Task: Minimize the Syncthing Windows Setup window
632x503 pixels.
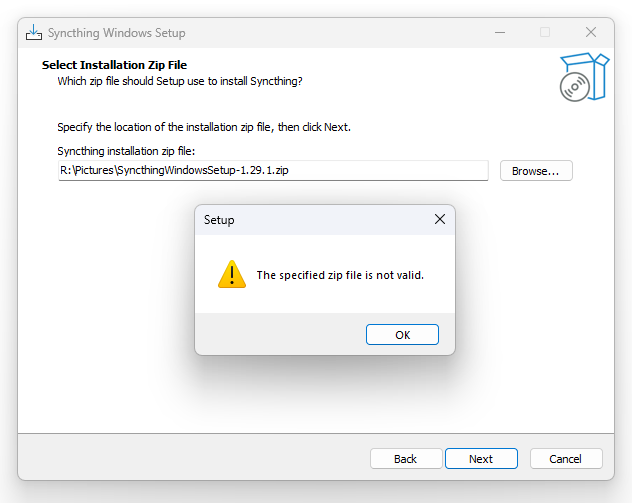Action: pyautogui.click(x=499, y=32)
